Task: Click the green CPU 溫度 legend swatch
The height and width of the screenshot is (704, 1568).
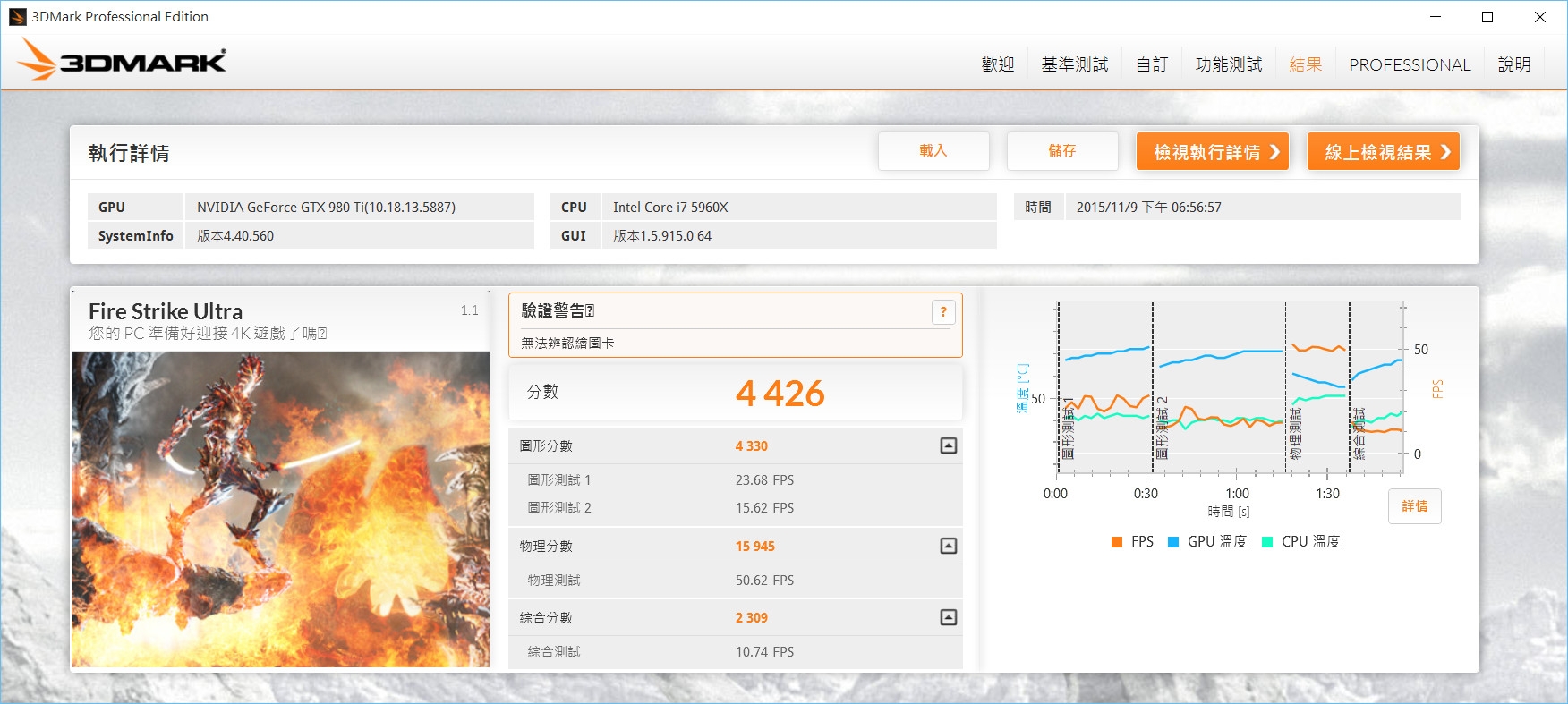Action: pyautogui.click(x=1267, y=542)
